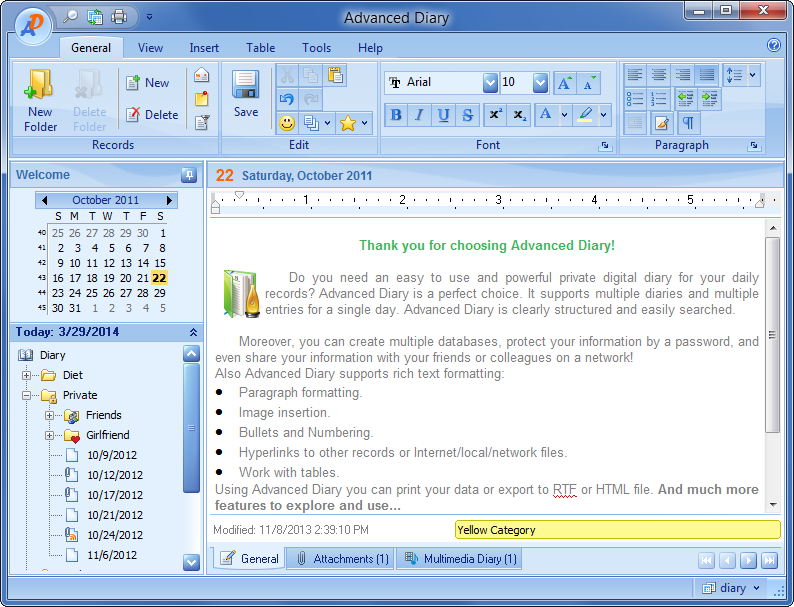Image resolution: width=794 pixels, height=607 pixels.
Task: Insert a smiley emoticon
Action: 287,123
